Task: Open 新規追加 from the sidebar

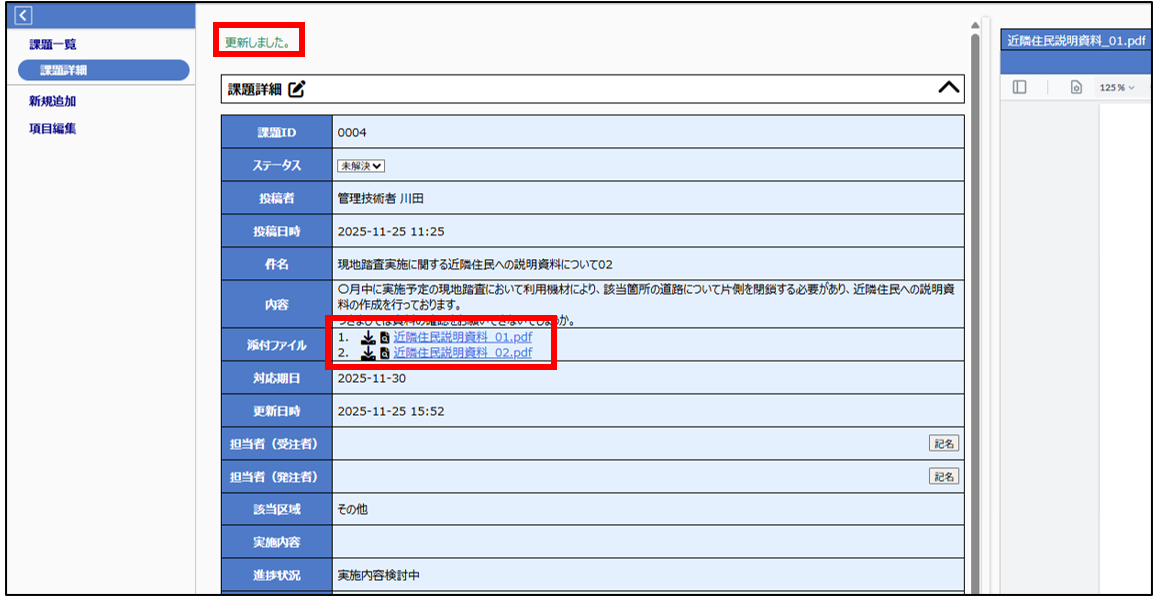Action: [53, 101]
